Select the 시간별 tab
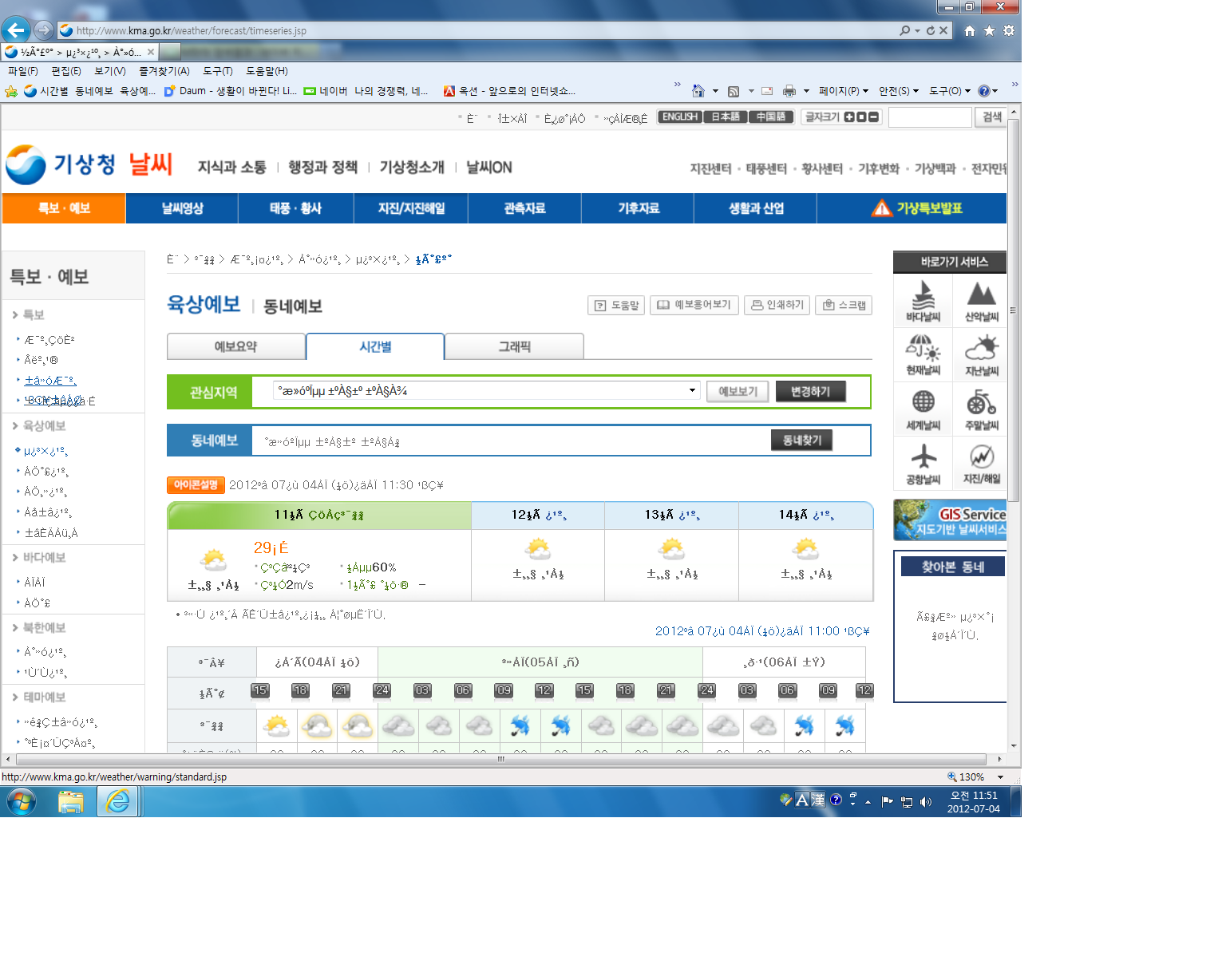 375,347
